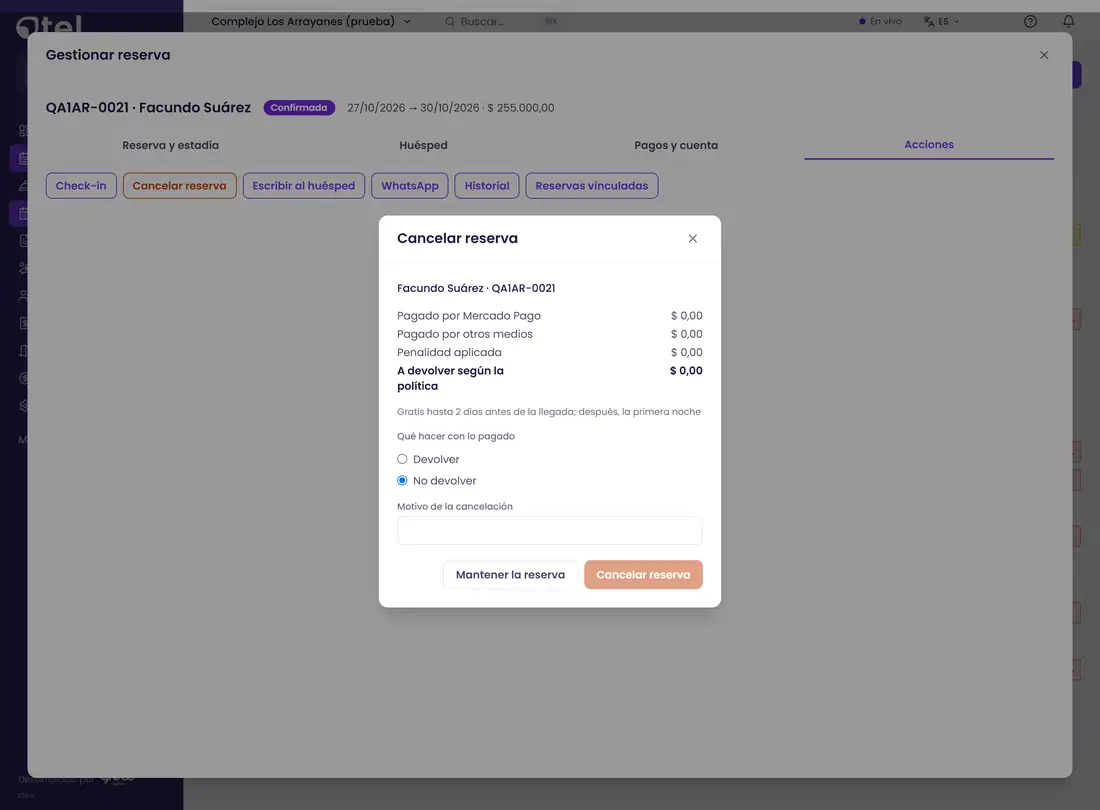
Task: Open the ES language dropdown
Action: pyautogui.click(x=948, y=22)
